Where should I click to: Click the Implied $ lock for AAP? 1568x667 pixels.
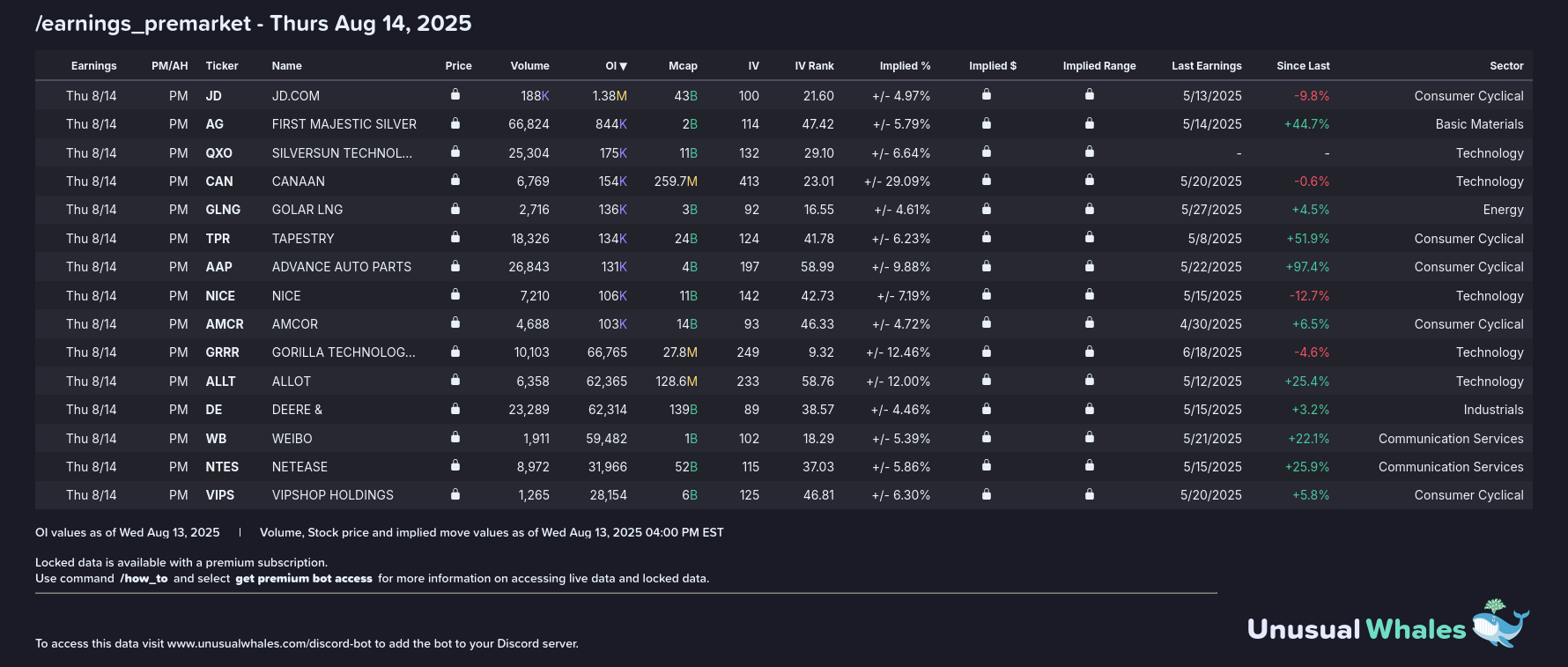(987, 265)
